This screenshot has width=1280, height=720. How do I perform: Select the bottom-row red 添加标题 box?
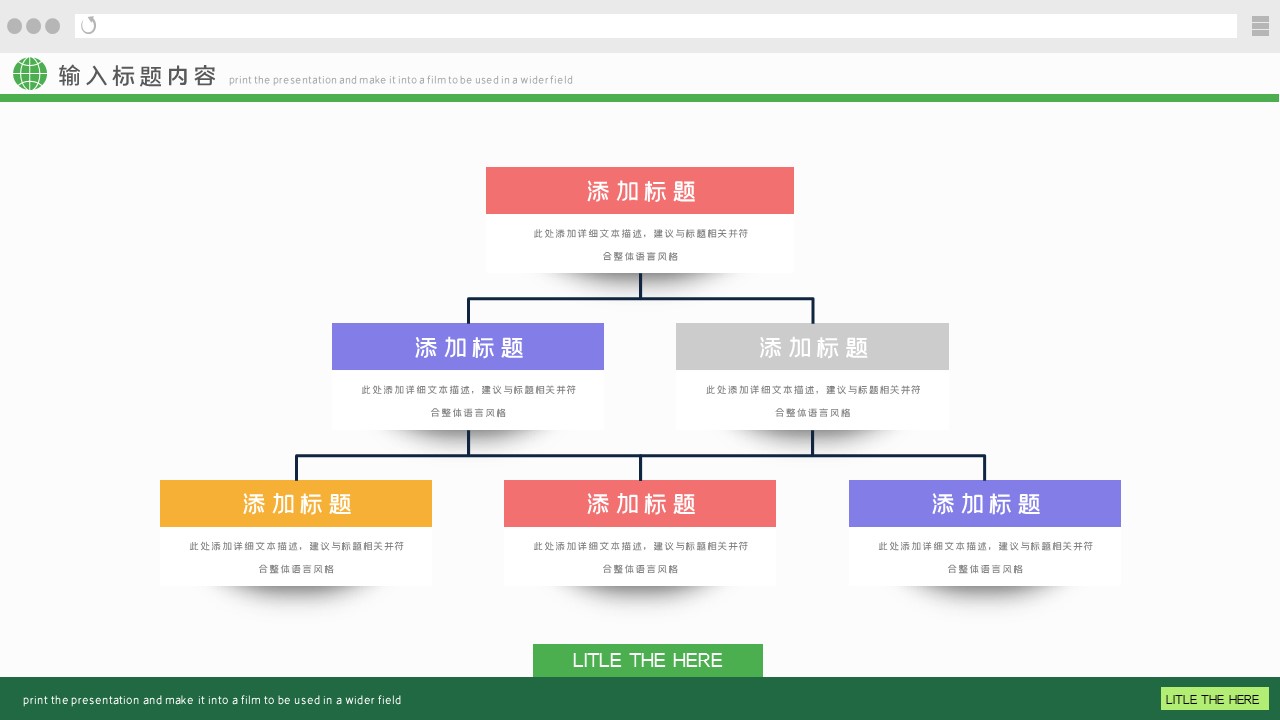(640, 503)
